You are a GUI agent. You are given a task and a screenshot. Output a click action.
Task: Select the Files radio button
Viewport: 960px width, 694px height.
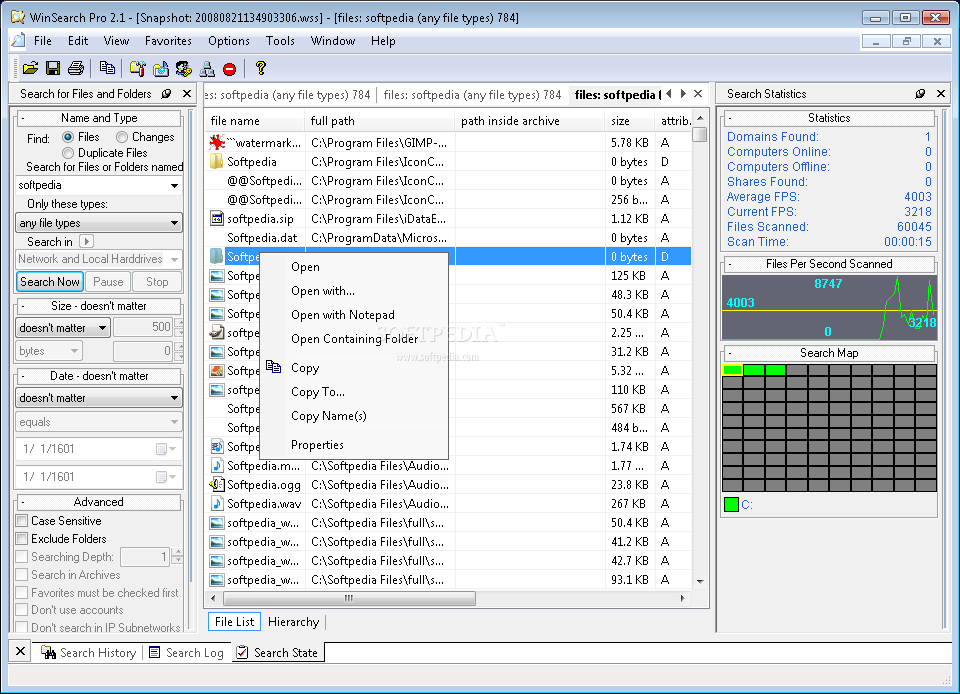(x=68, y=137)
